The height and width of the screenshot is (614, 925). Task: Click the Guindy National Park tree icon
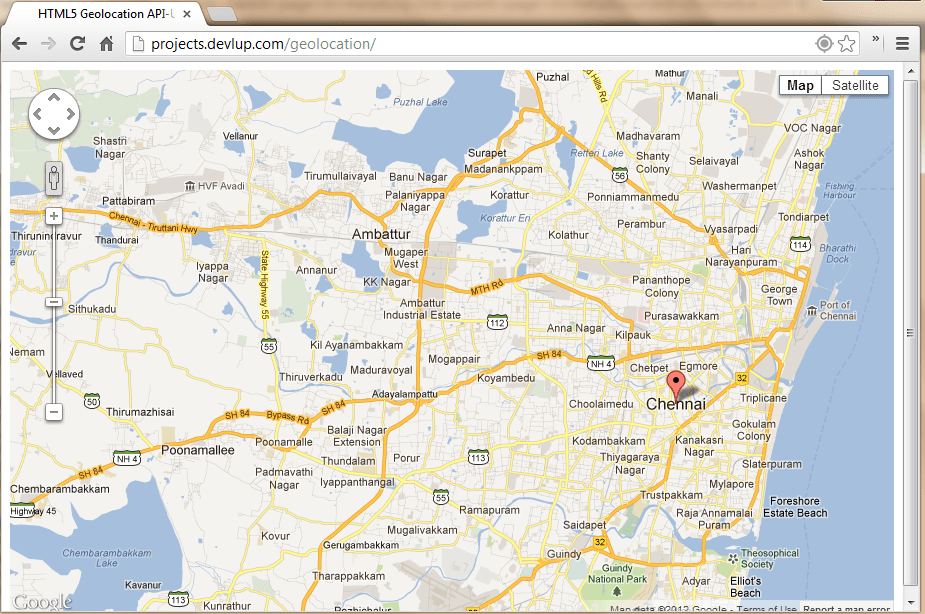[617, 591]
